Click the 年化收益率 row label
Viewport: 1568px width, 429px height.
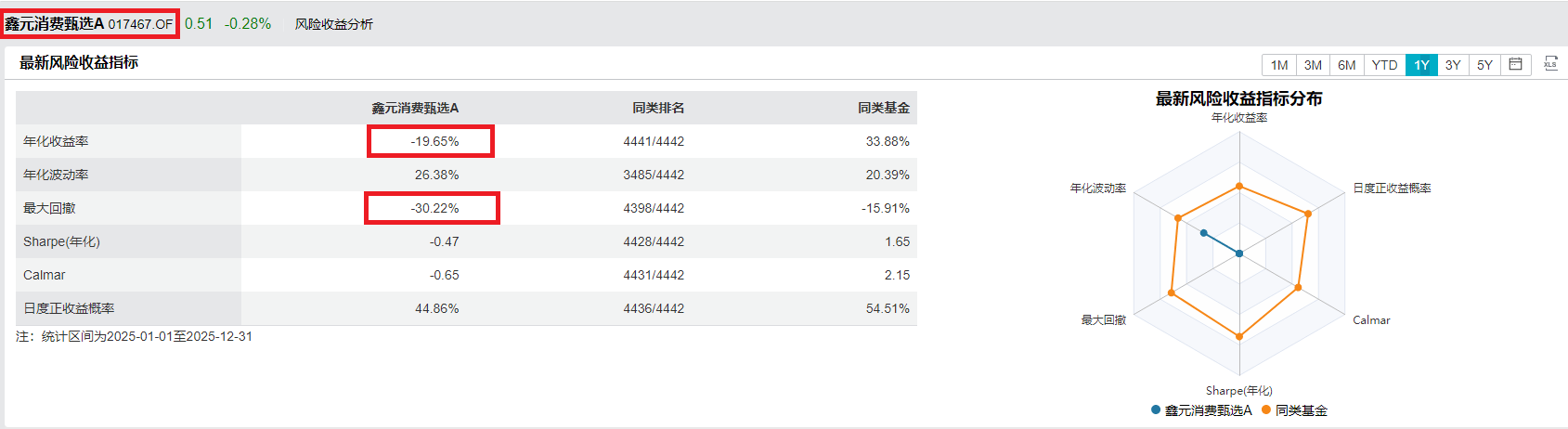(x=56, y=141)
